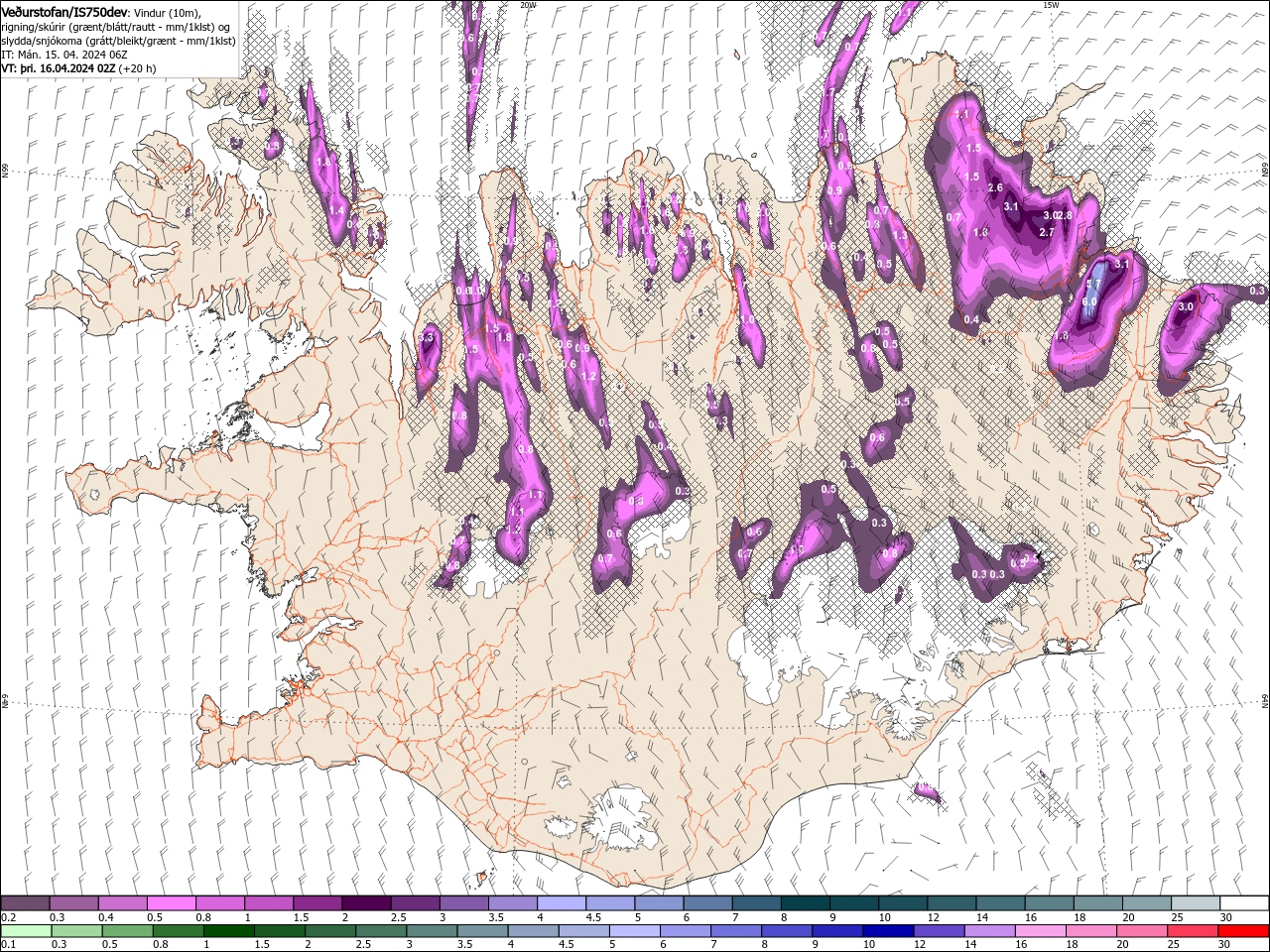Viewport: 1270px width, 952px height.
Task: Select top legend swatch between 4 and 4.5
Action: pos(561,903)
